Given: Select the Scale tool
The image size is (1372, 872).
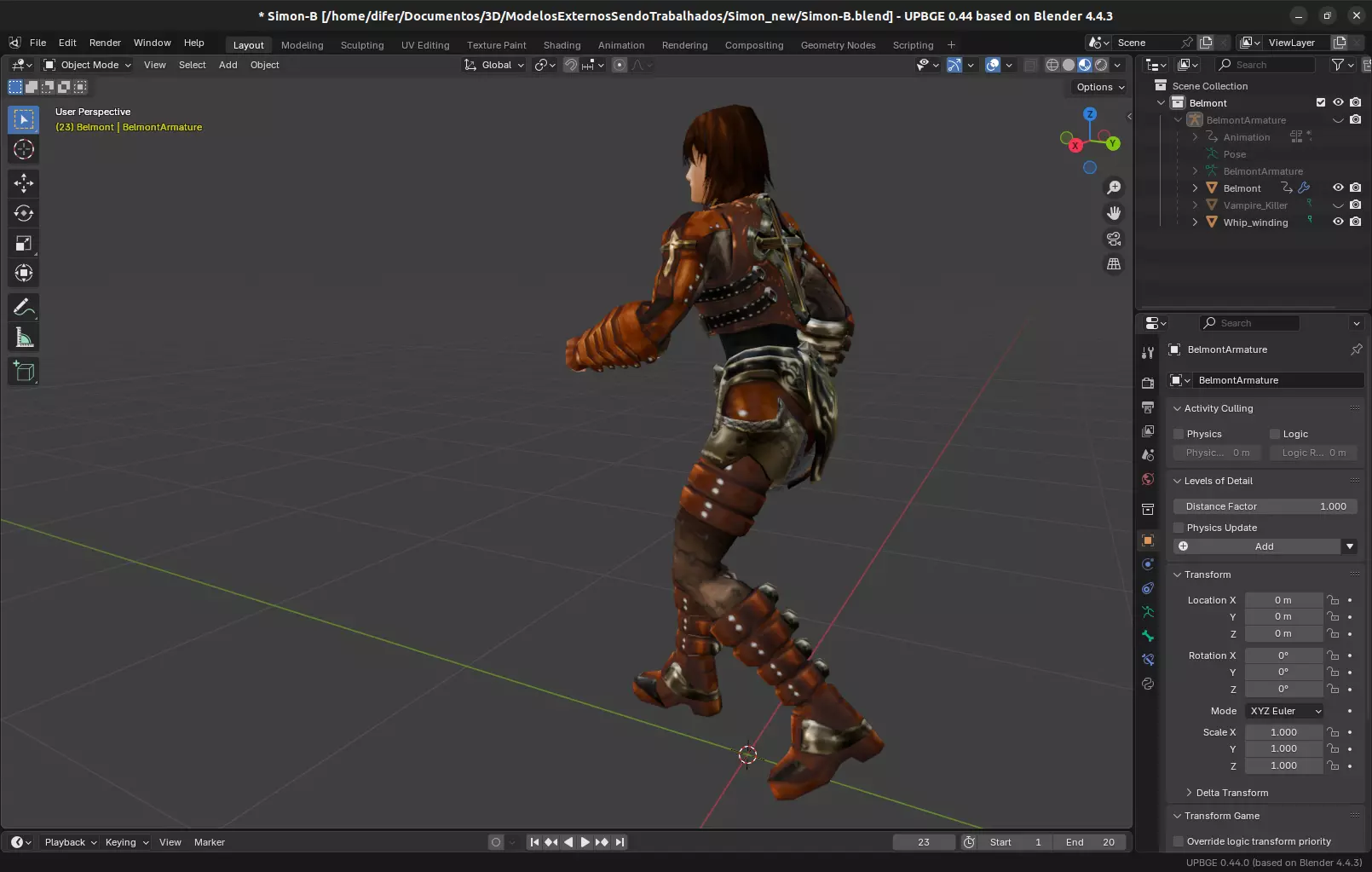Looking at the screenshot, I should tap(24, 244).
